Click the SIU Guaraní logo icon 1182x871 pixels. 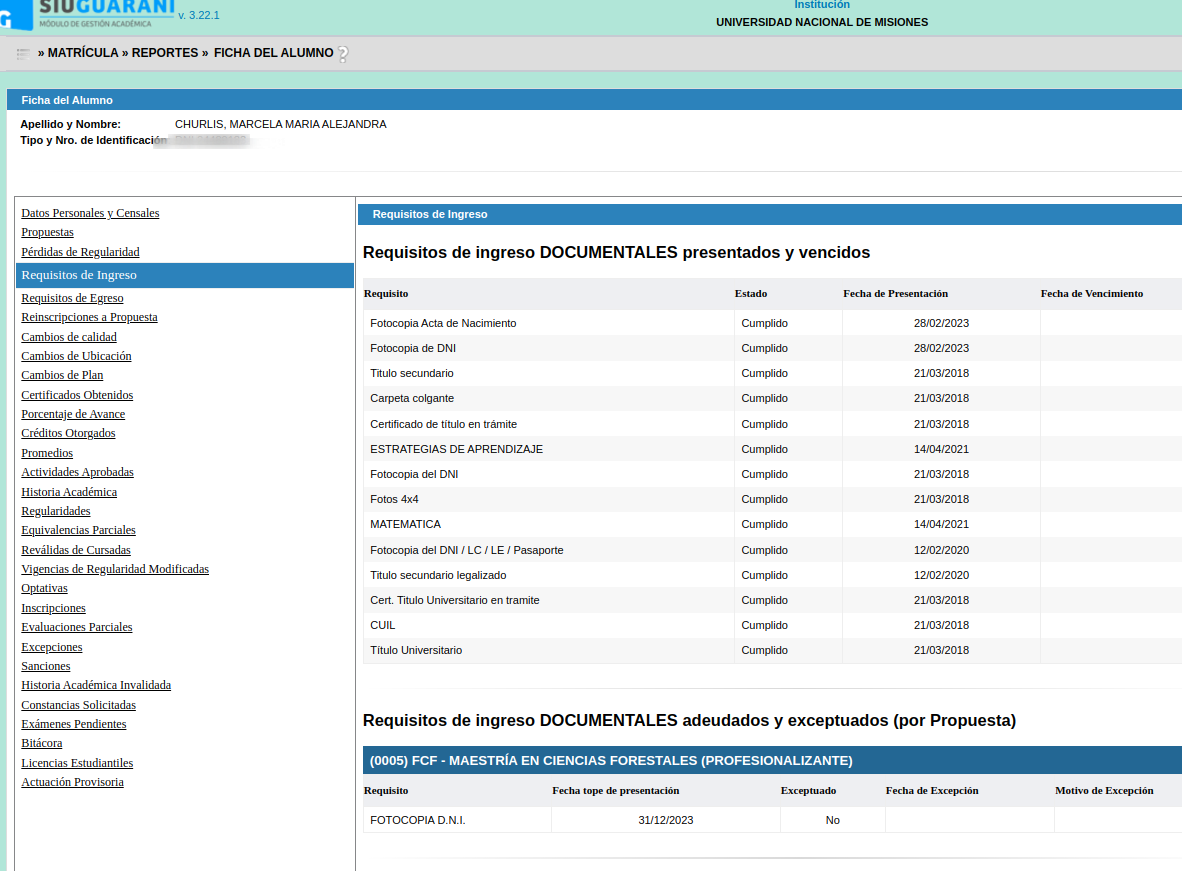click(x=16, y=14)
